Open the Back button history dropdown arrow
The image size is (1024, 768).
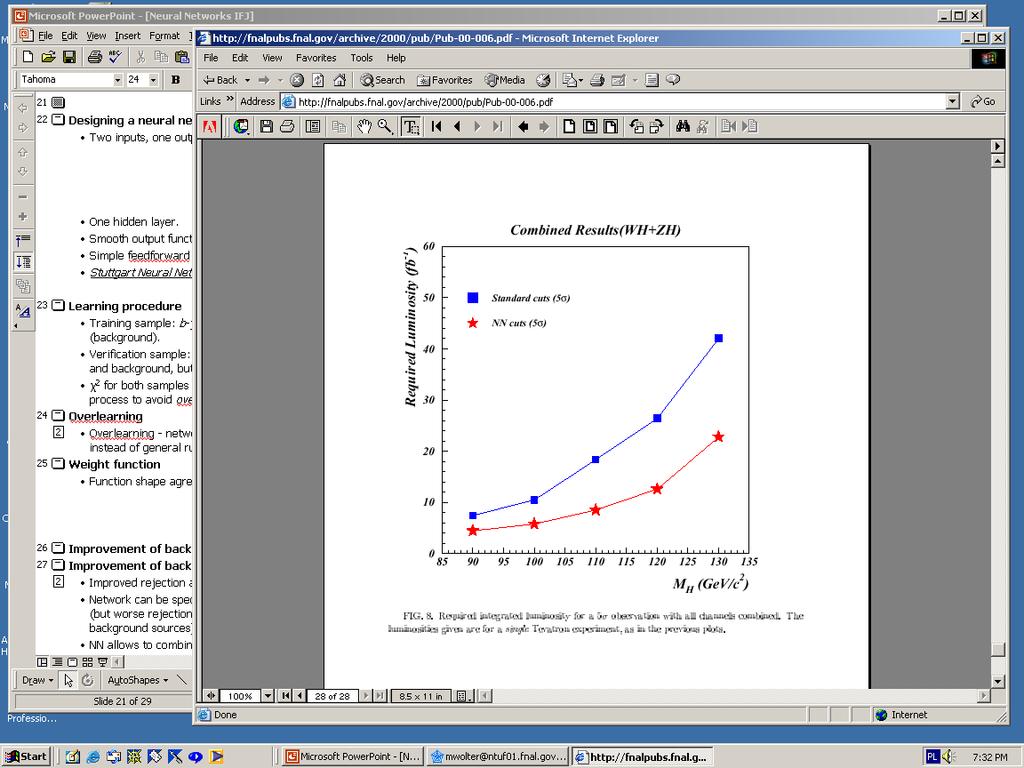tap(248, 80)
